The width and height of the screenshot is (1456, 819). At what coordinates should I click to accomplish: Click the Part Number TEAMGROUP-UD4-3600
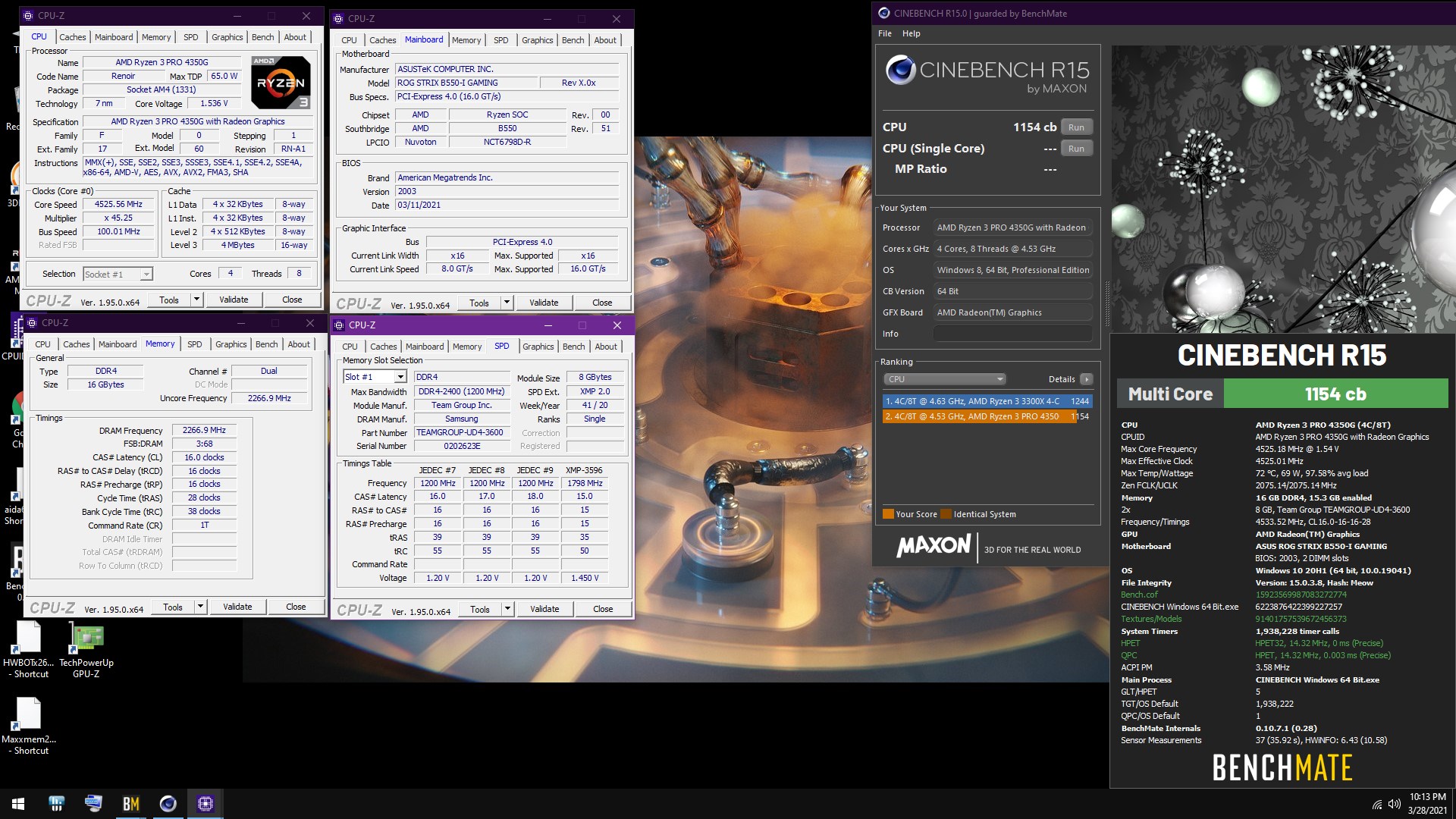pyautogui.click(x=462, y=433)
